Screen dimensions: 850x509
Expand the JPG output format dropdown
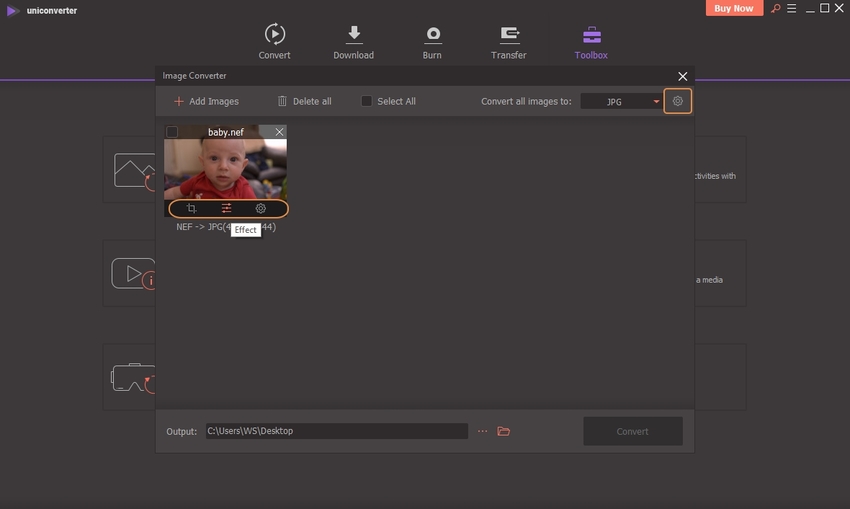[x=656, y=102]
